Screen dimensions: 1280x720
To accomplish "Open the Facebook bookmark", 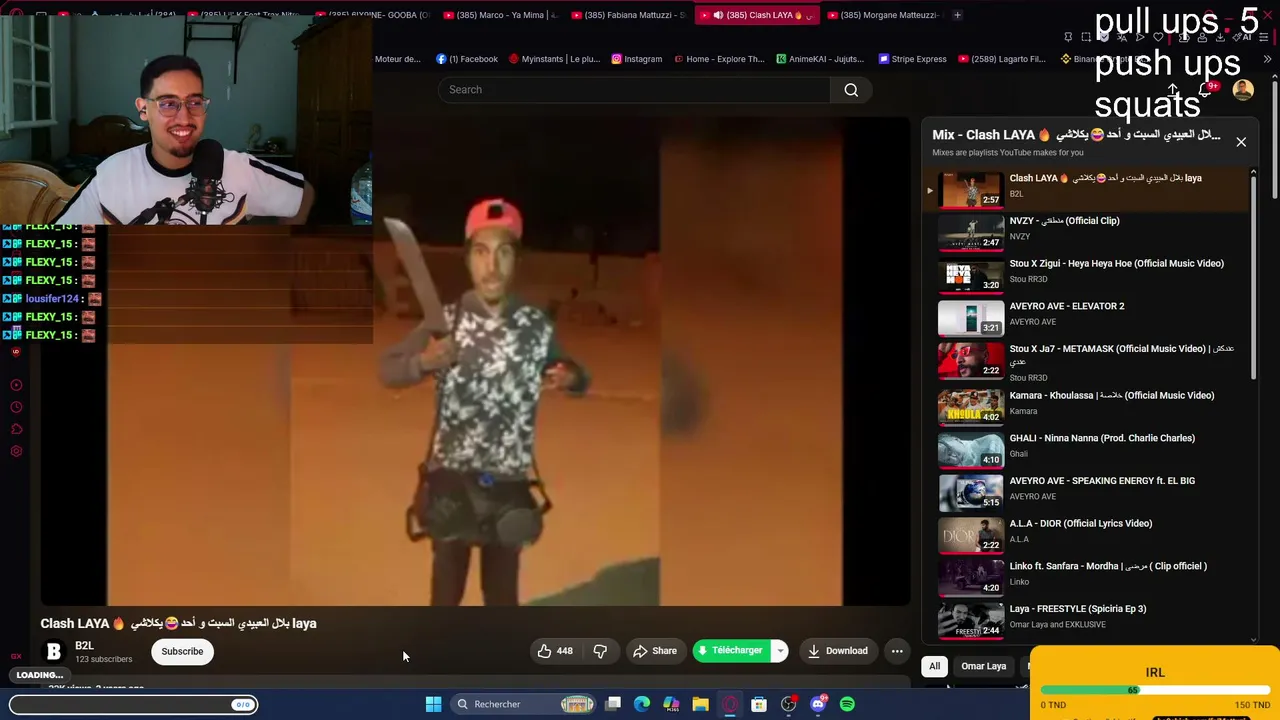I will 466,59.
